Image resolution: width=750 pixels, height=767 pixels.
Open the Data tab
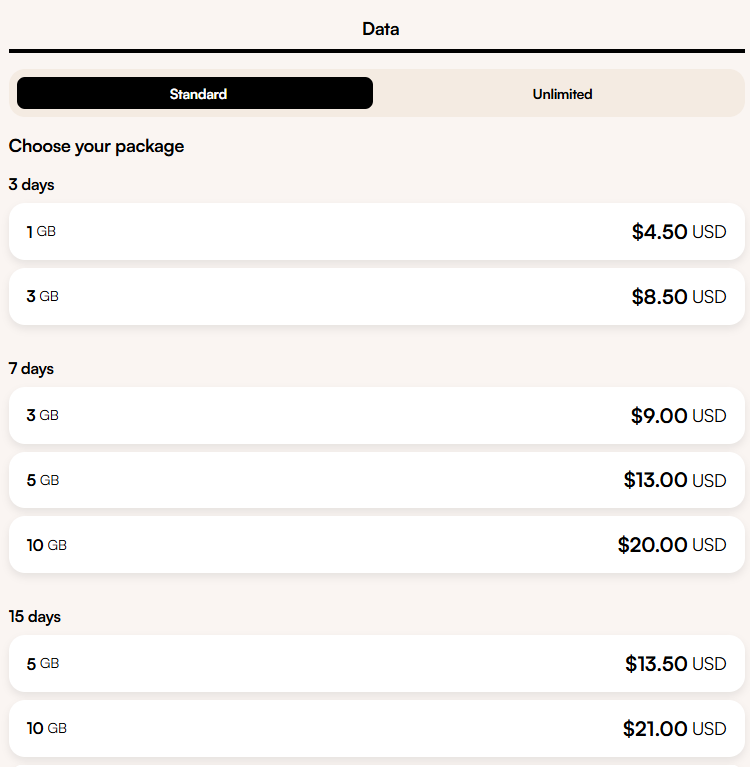380,29
